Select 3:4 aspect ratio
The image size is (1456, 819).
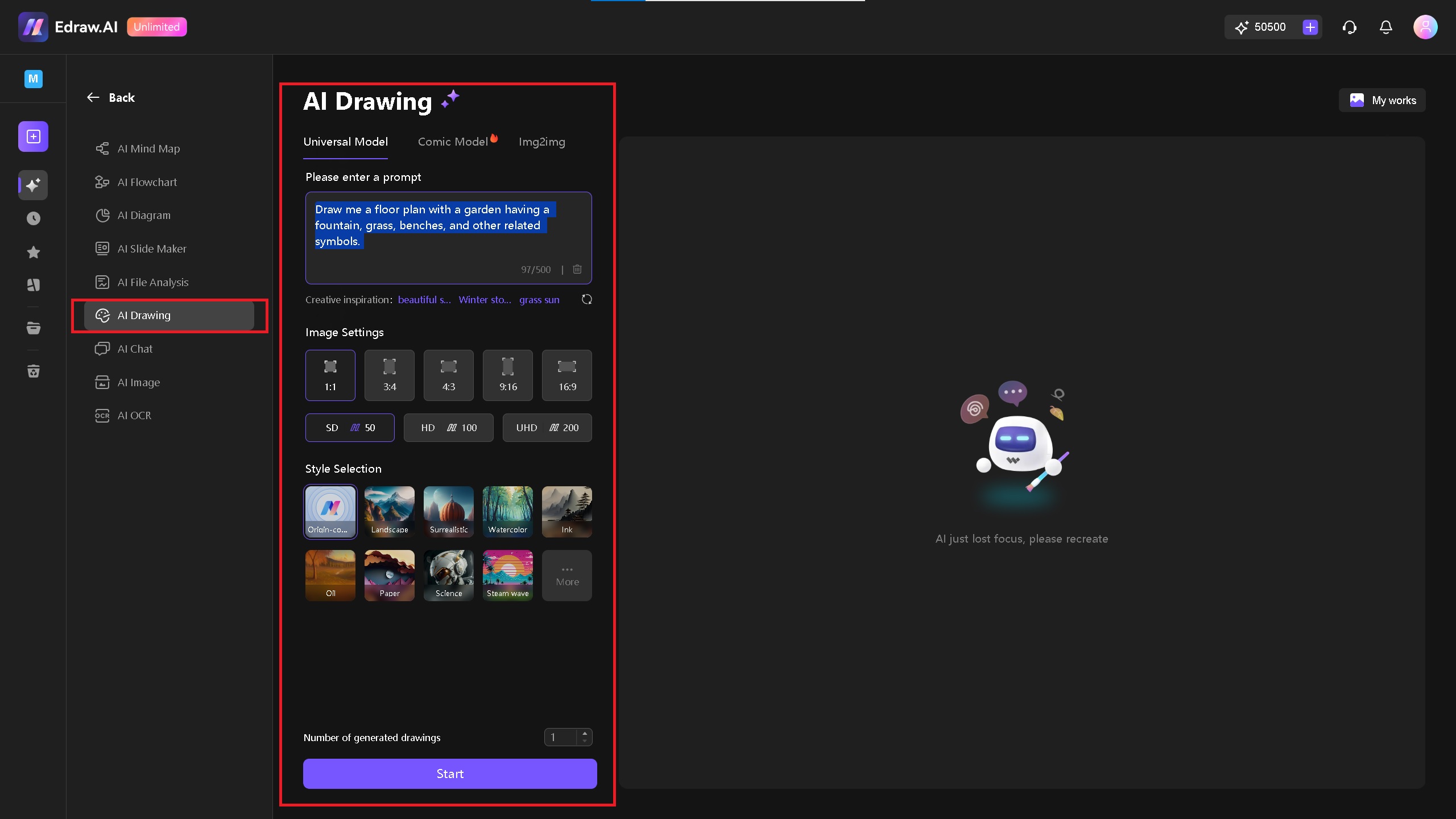pos(389,375)
